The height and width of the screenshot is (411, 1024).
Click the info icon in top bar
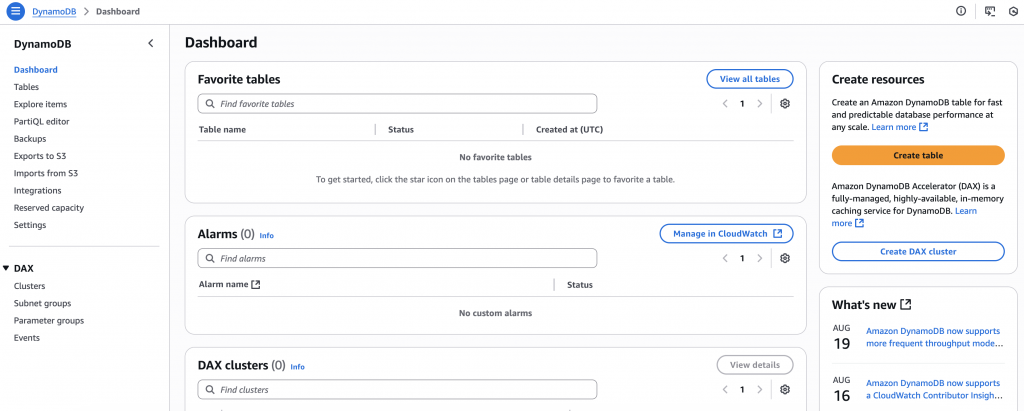(961, 11)
